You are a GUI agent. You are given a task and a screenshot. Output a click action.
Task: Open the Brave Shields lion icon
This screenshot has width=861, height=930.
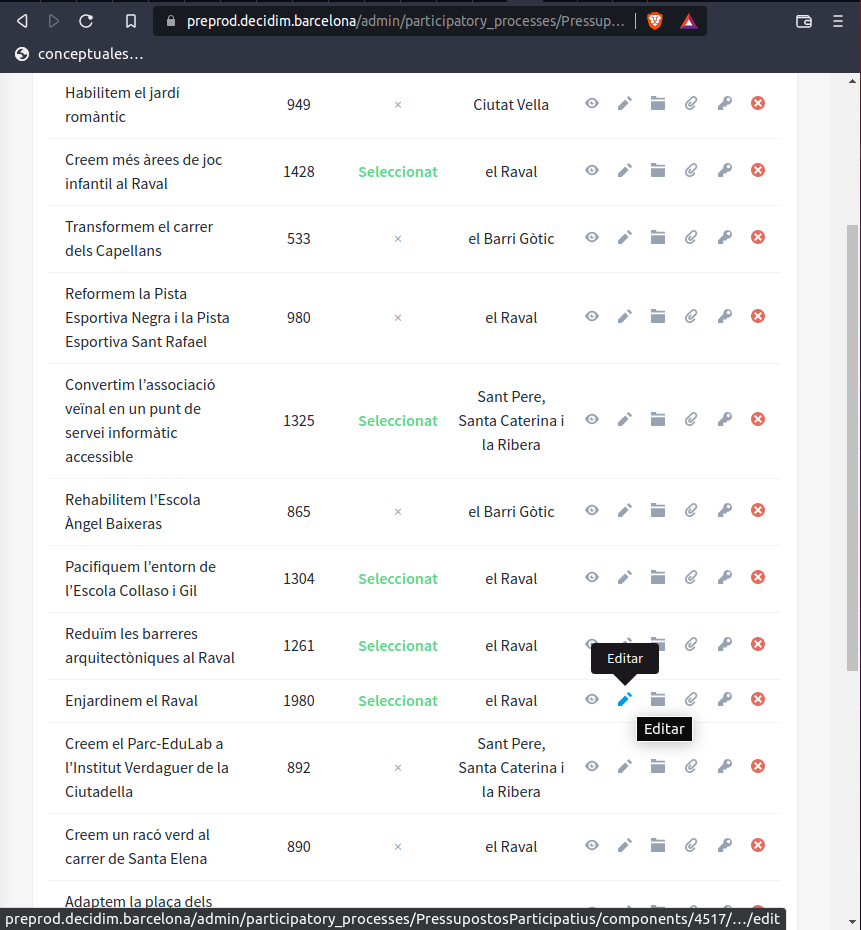[655, 21]
